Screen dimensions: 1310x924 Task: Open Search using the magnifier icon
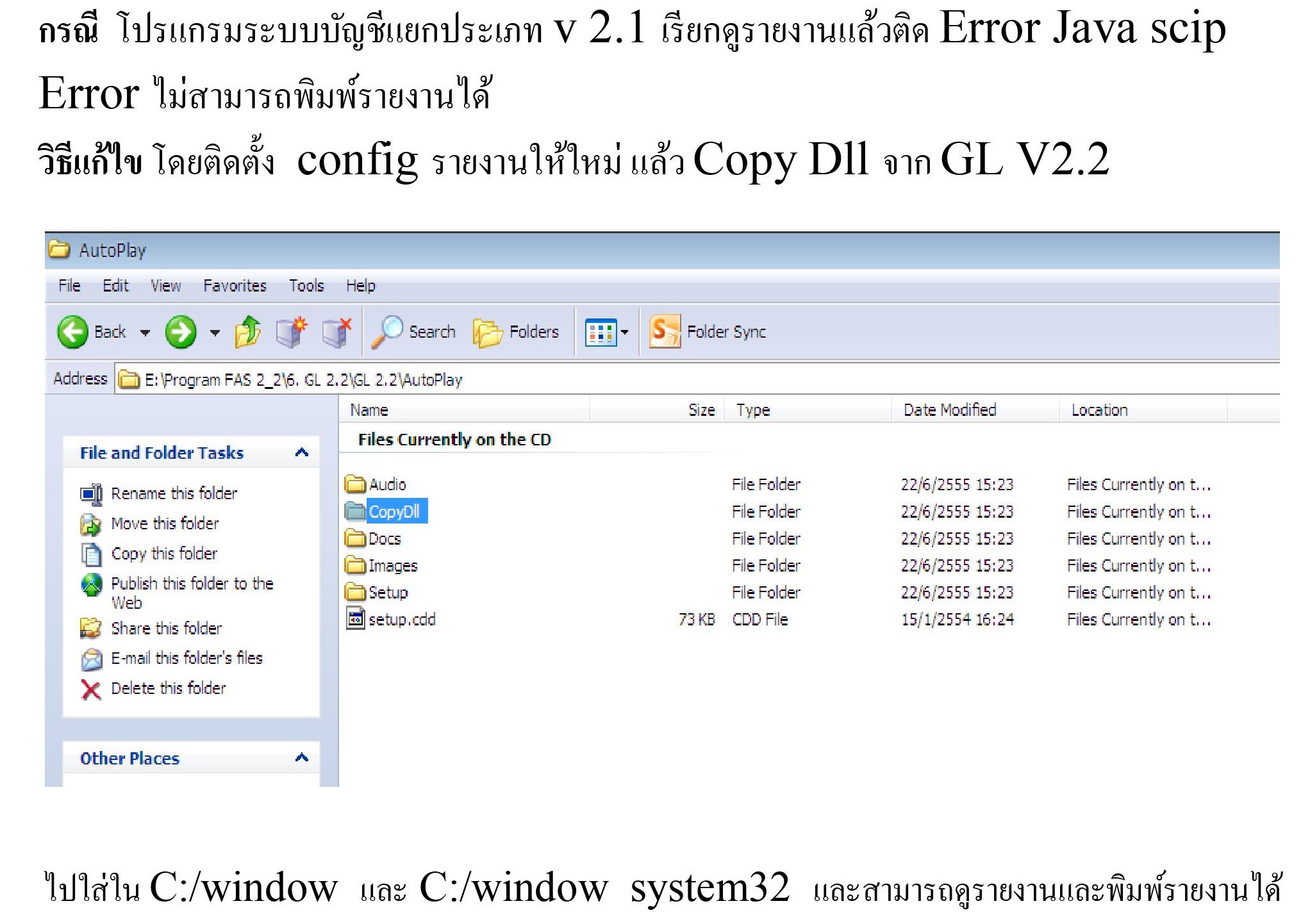tap(390, 331)
